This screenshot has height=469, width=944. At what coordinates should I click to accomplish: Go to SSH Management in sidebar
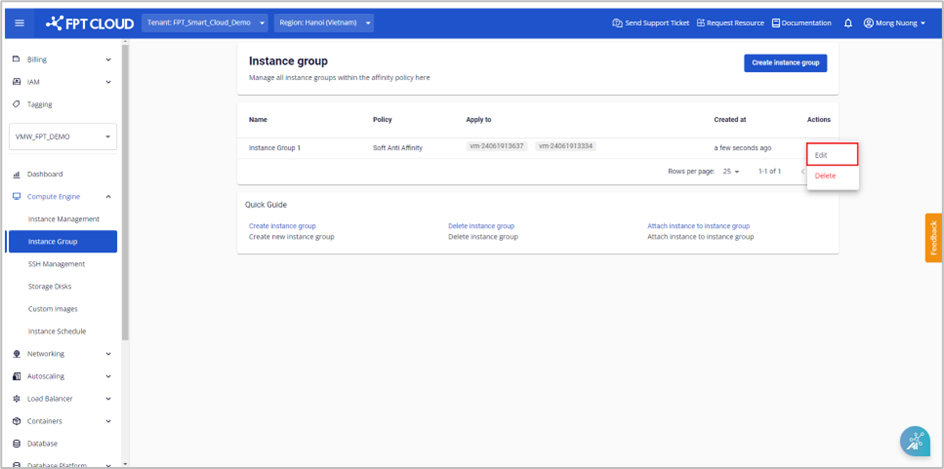(x=56, y=264)
